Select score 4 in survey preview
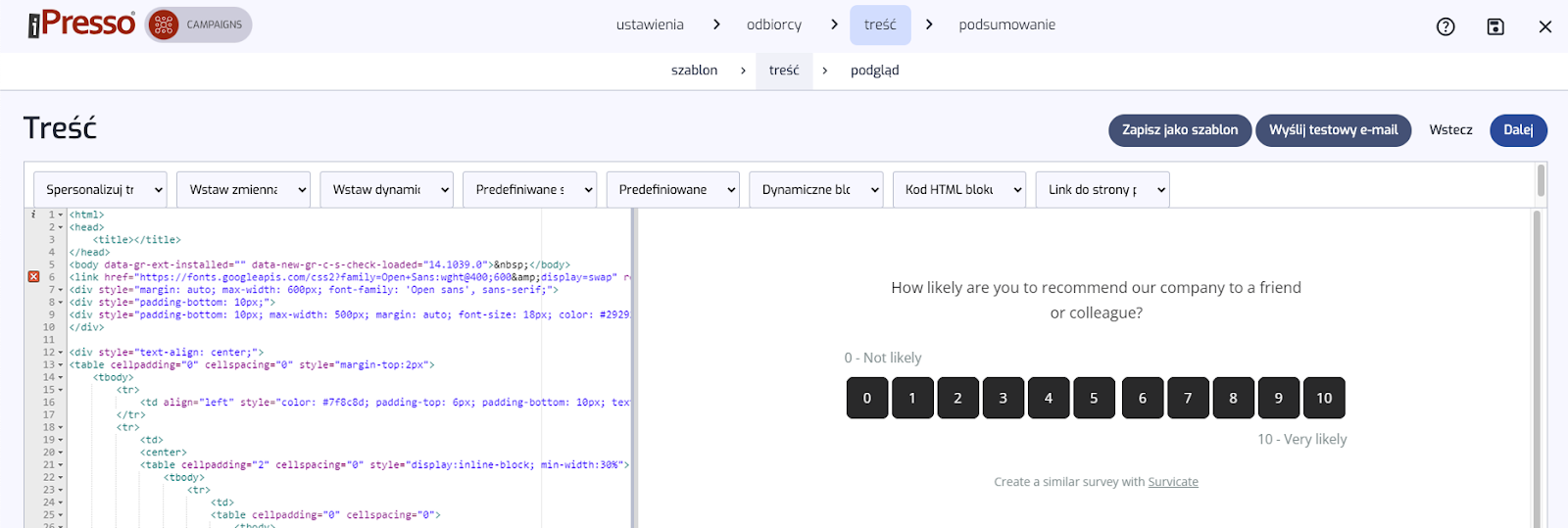 (x=1049, y=398)
